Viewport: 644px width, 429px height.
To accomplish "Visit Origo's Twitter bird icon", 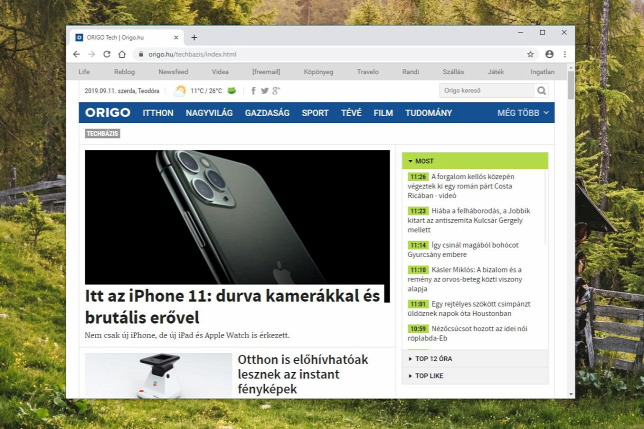I will point(264,91).
